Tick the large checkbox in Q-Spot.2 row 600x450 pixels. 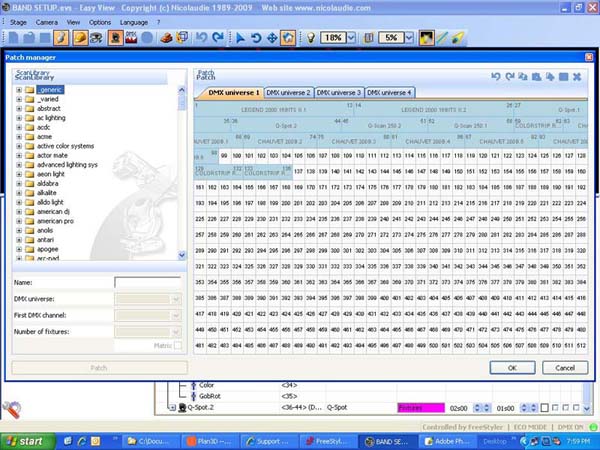544,408
